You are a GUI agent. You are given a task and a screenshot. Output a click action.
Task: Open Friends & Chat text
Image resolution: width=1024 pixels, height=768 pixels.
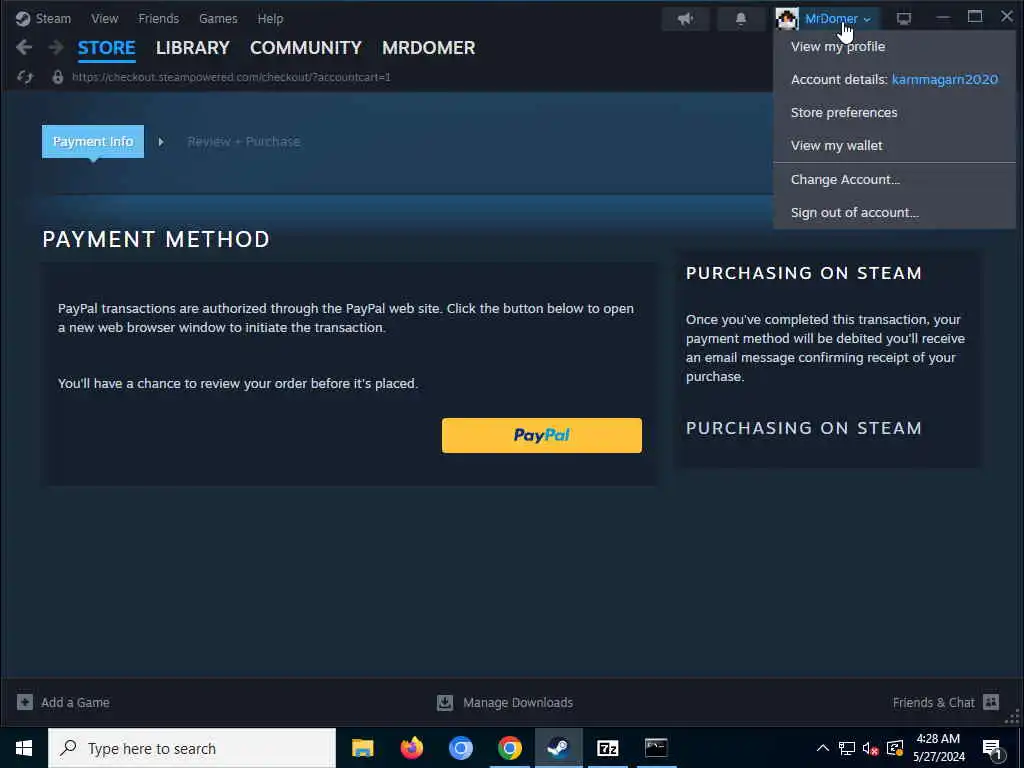pyautogui.click(x=933, y=702)
